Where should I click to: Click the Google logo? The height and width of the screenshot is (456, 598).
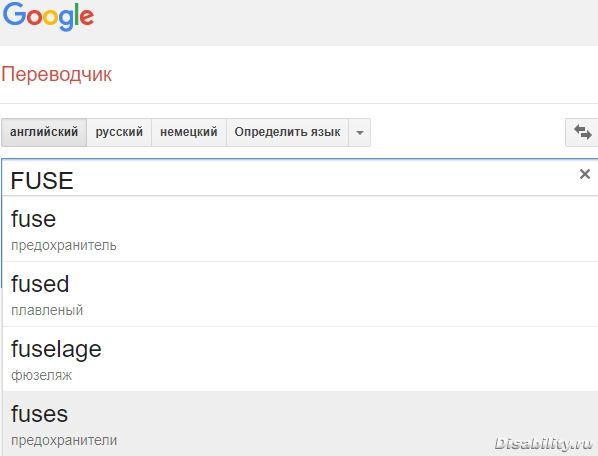pos(48,16)
